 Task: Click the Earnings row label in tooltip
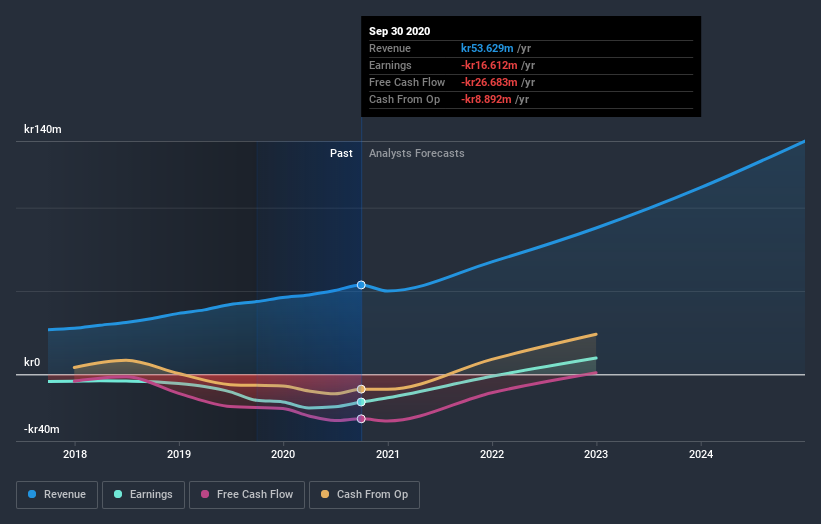390,65
